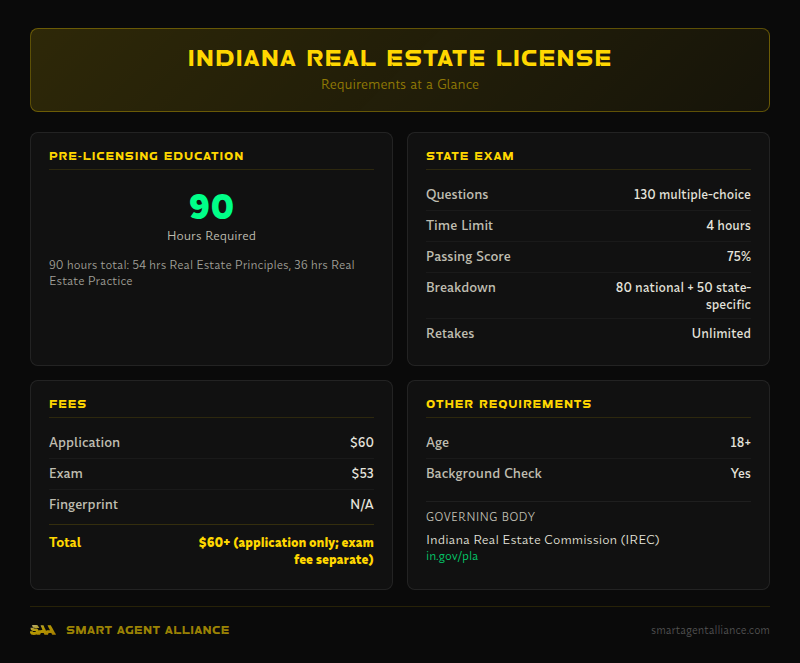Select the green 90 hours number

210,207
